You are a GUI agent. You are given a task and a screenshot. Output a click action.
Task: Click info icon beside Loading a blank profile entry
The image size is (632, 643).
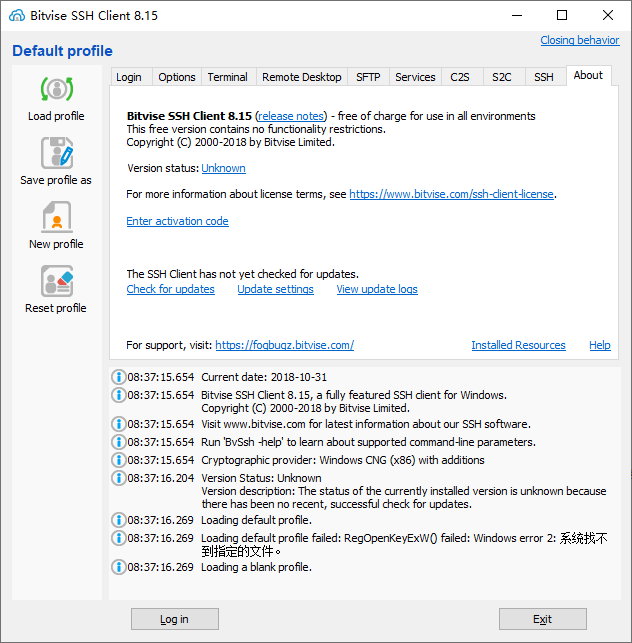119,567
